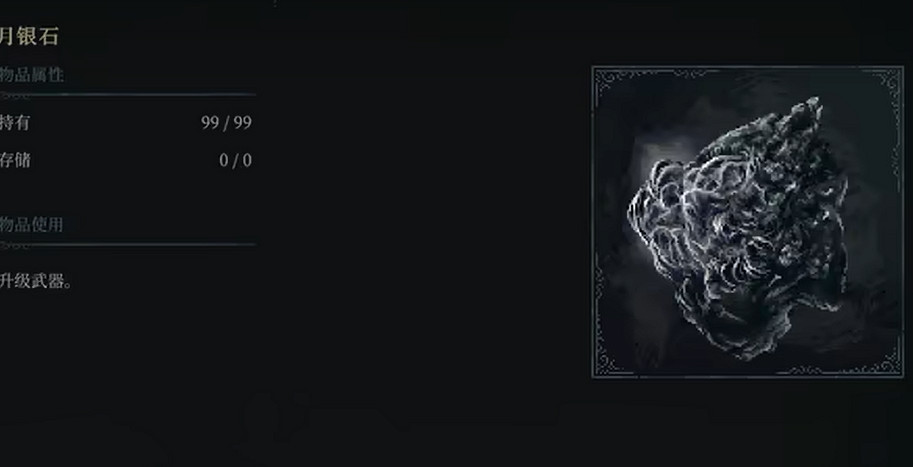Click the second 99 in held count
Screen dimensions: 913x467
tap(243, 123)
